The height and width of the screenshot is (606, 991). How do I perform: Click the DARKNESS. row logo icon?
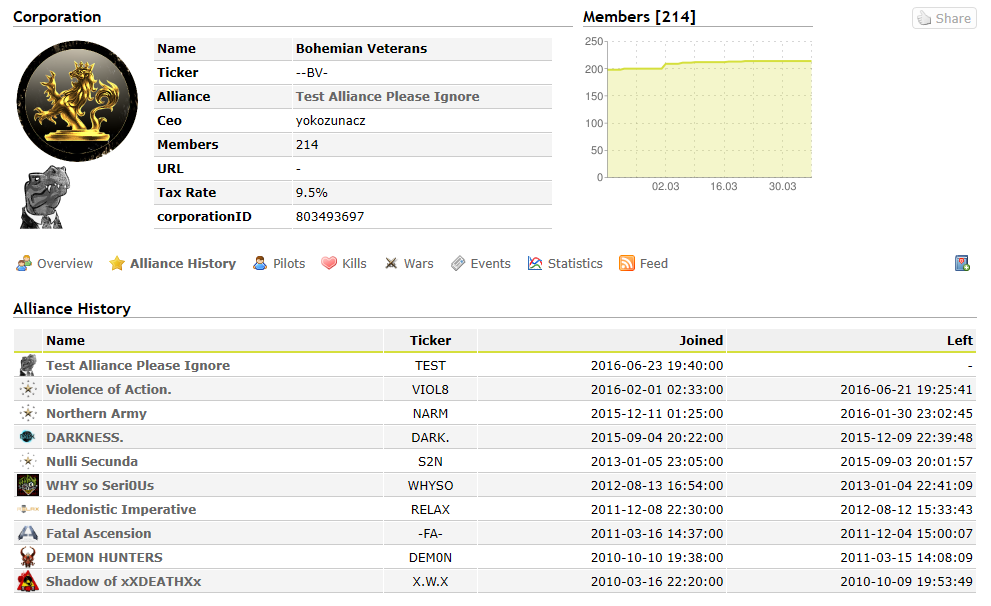coord(28,437)
